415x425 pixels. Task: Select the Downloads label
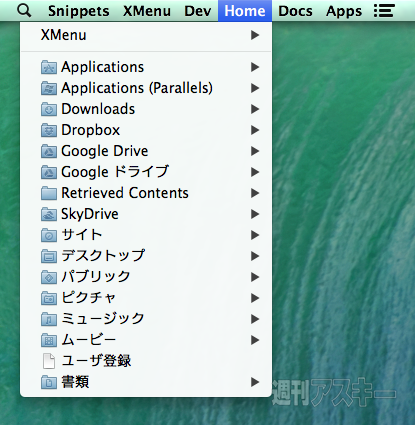(98, 109)
